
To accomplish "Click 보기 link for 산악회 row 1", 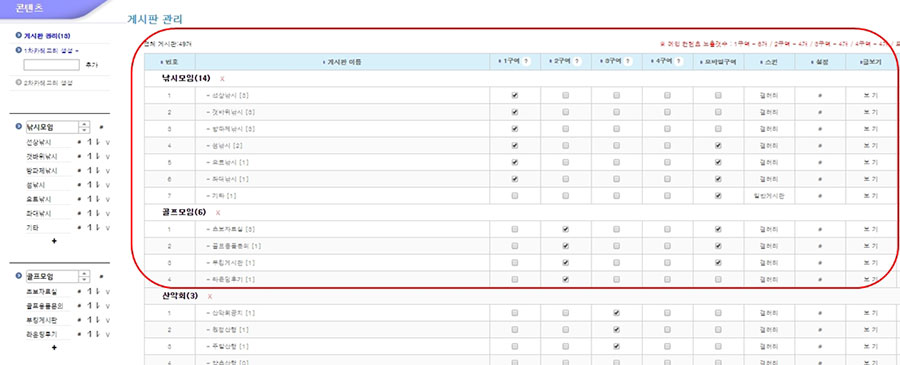I will [870, 313].
